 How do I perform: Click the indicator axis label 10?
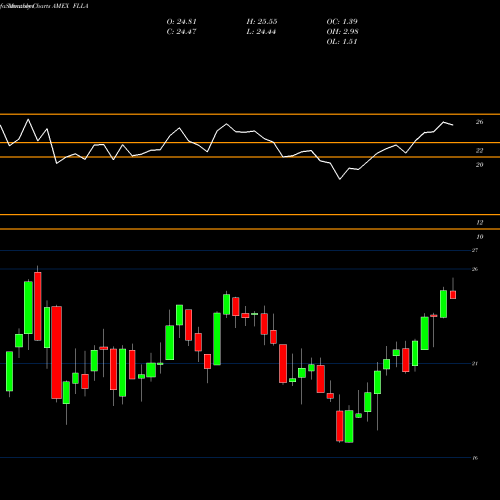tap(479, 237)
